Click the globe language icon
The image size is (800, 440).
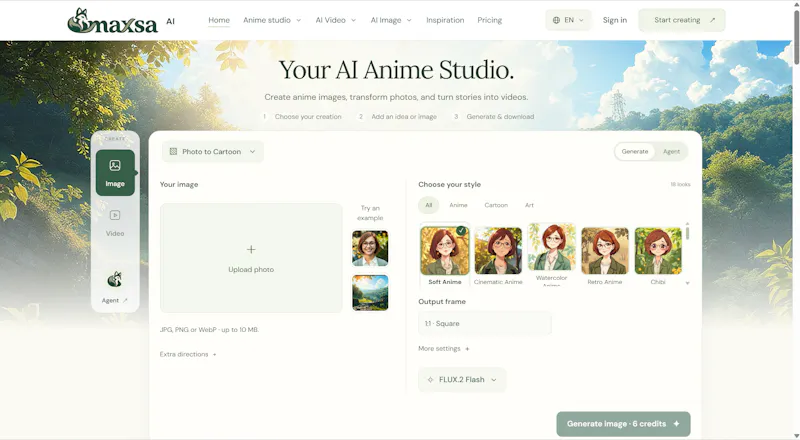pyautogui.click(x=556, y=20)
